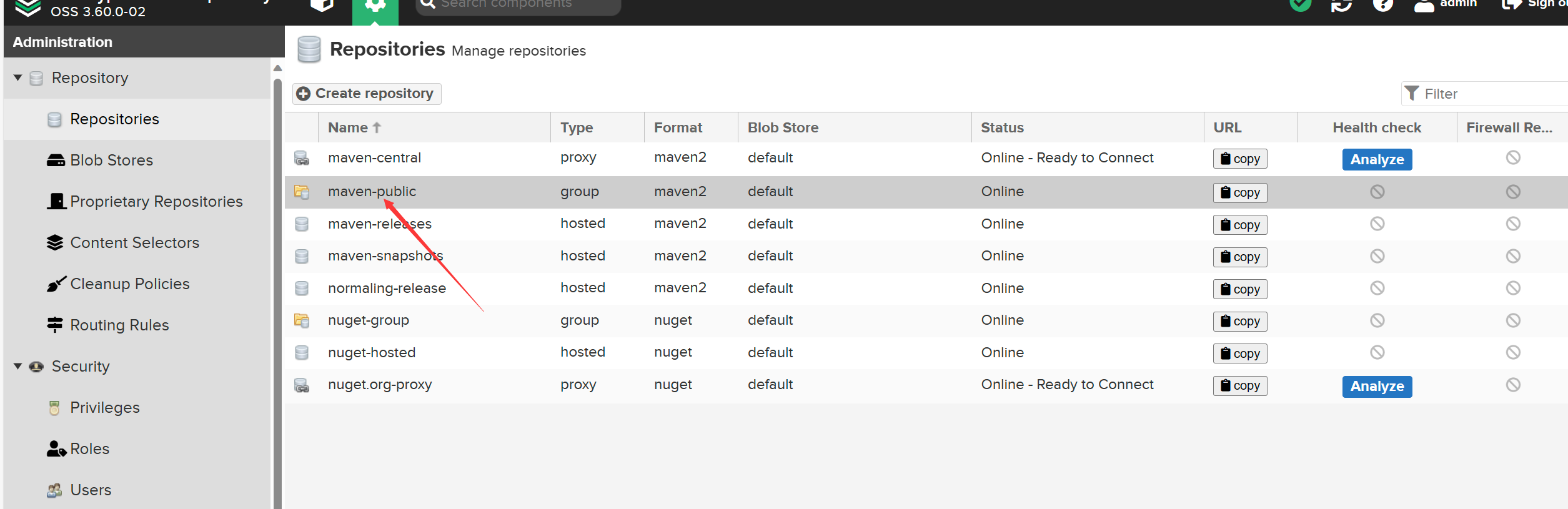Viewport: 1568px width, 509px height.
Task: Click the Administration gear icon
Action: (x=375, y=6)
